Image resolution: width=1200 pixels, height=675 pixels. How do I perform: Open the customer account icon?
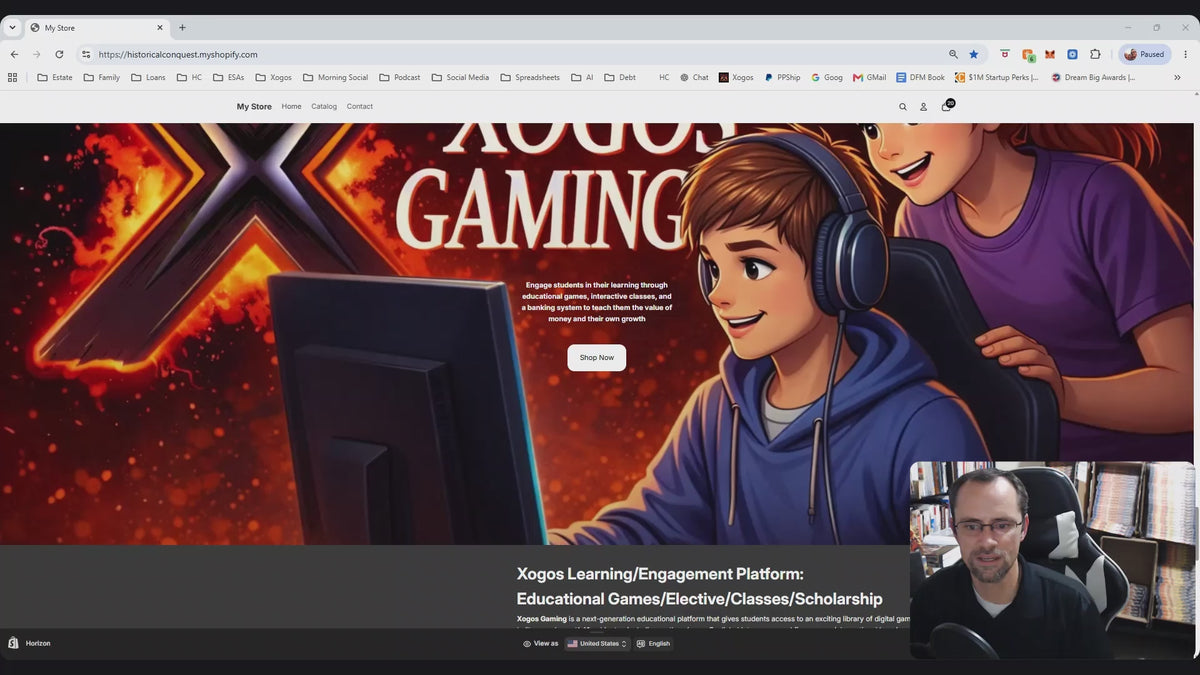click(x=923, y=107)
